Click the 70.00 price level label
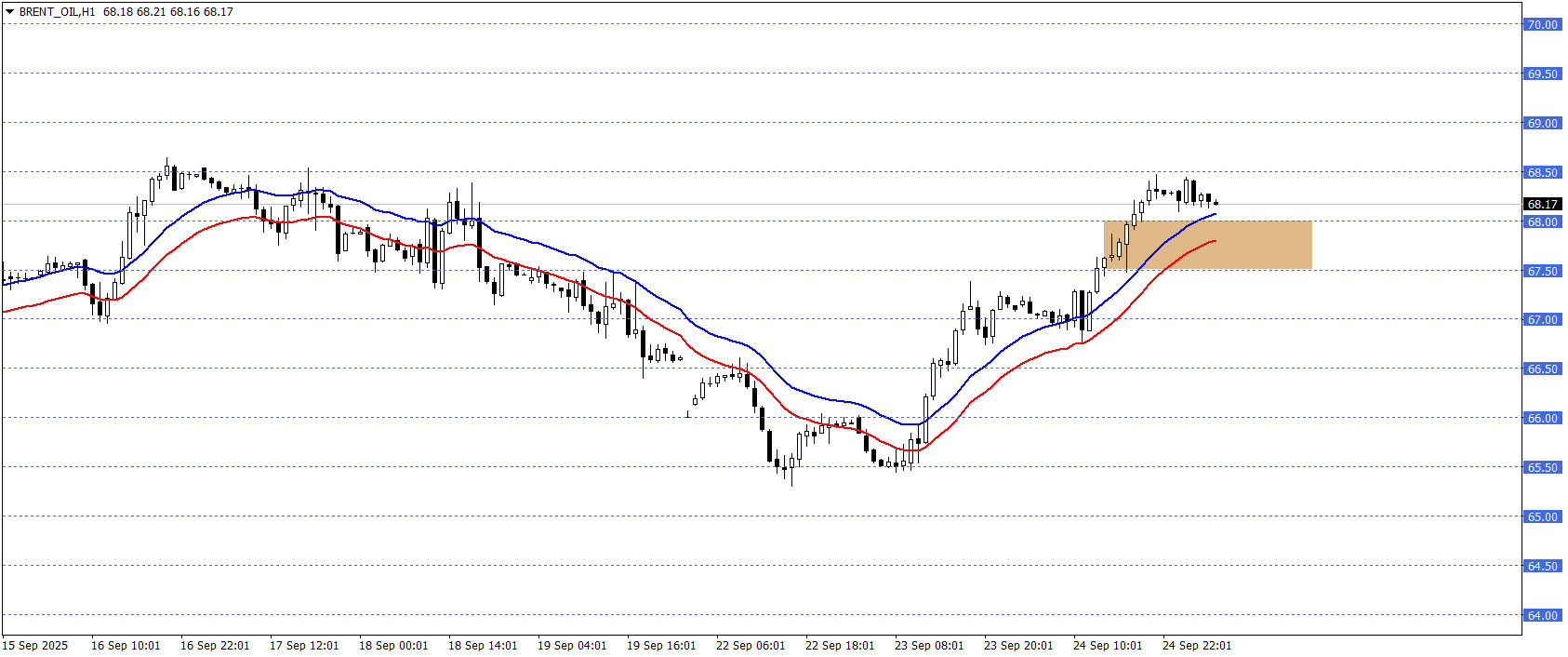The width and height of the screenshot is (1568, 657). [x=1542, y=24]
